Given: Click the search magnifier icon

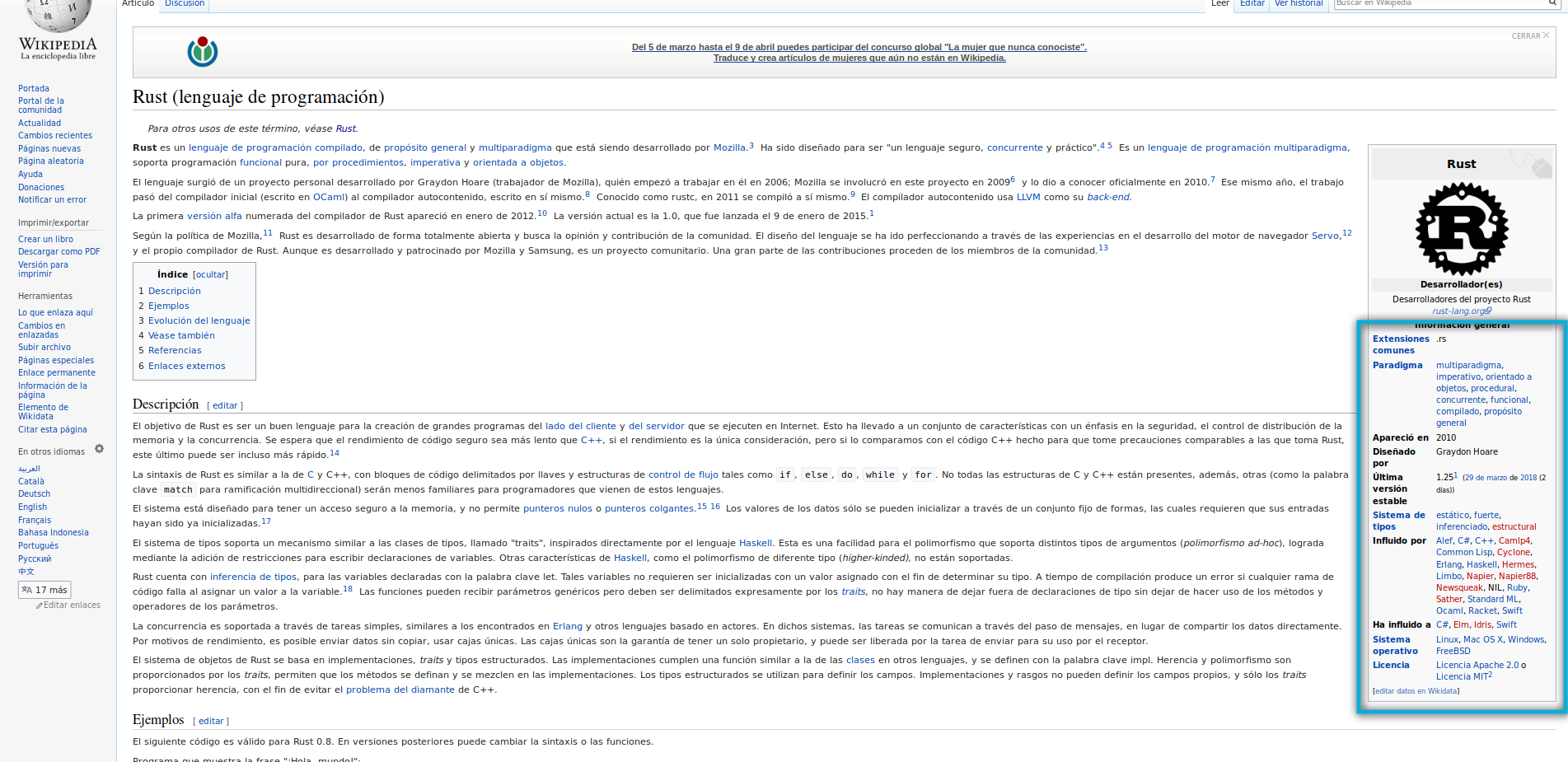Looking at the screenshot, I should click(1552, 3).
